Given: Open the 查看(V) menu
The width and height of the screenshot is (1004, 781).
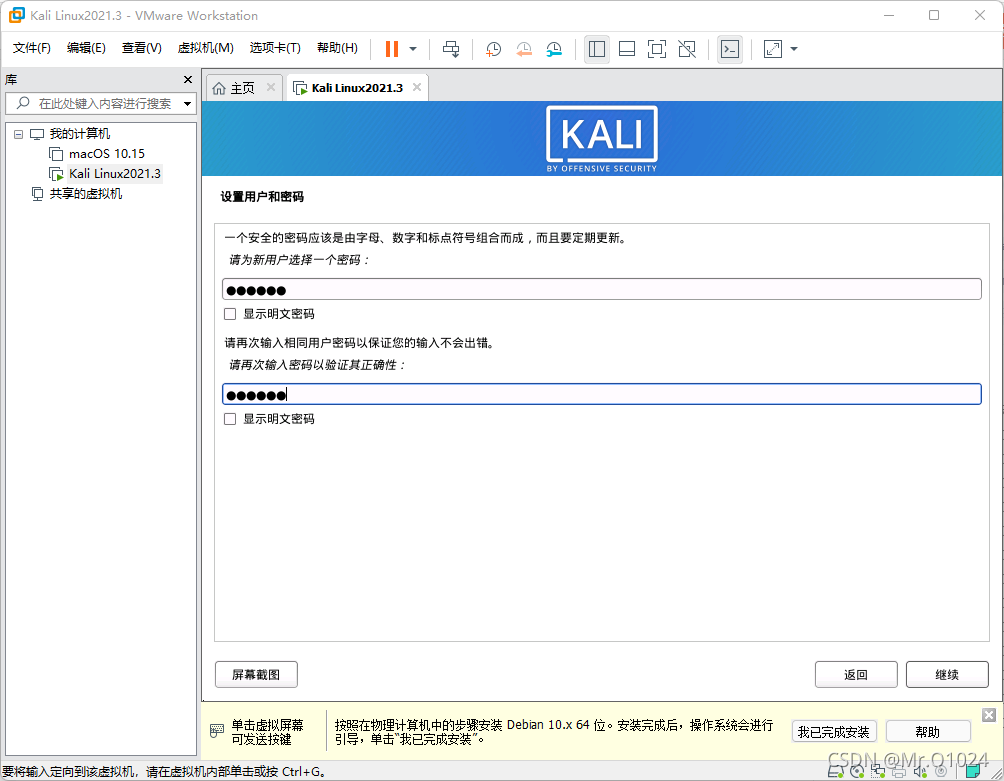Looking at the screenshot, I should pyautogui.click(x=142, y=48).
